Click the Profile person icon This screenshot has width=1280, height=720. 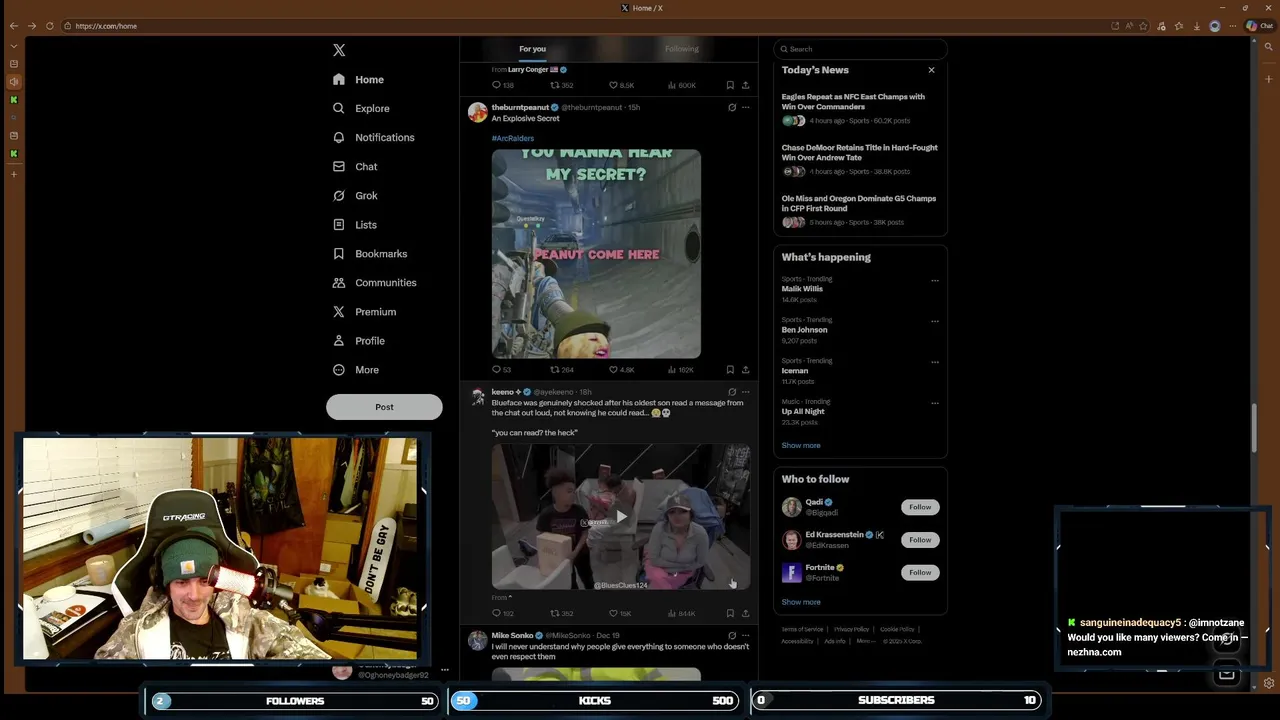click(x=339, y=340)
